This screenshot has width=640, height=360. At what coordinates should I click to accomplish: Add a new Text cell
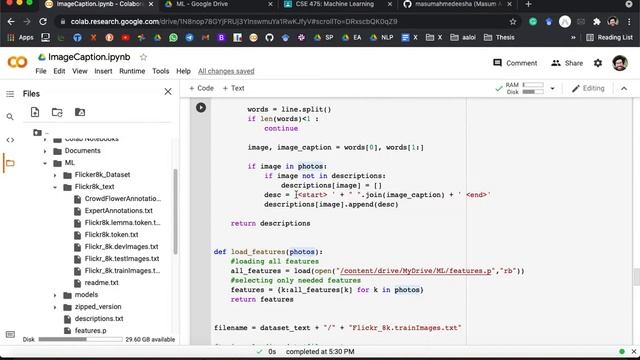[x=233, y=88]
